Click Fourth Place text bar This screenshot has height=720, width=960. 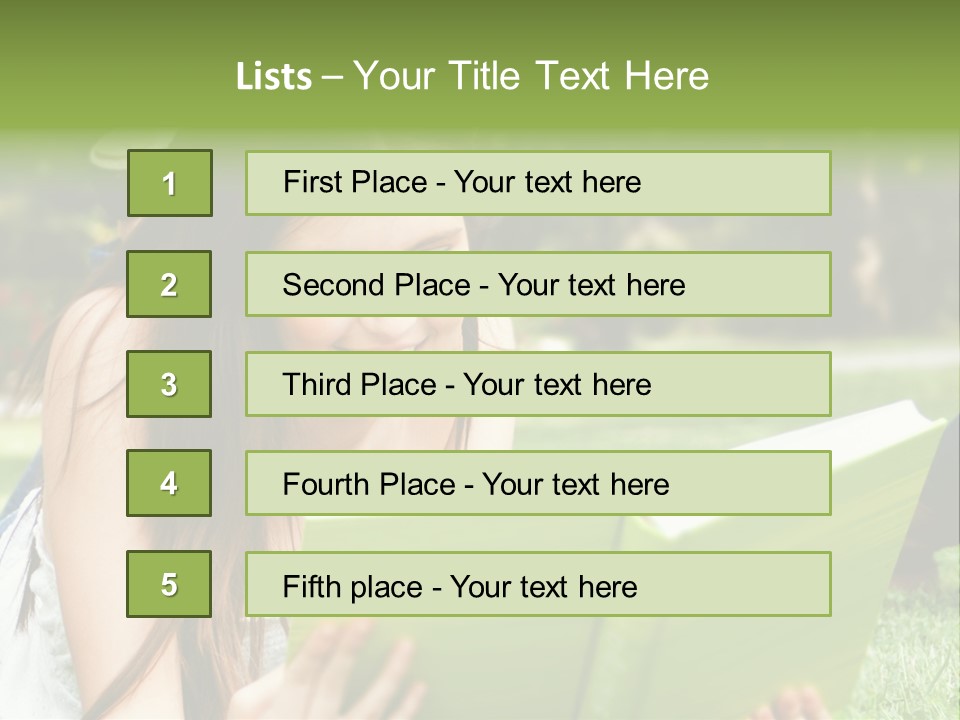pyautogui.click(x=538, y=484)
